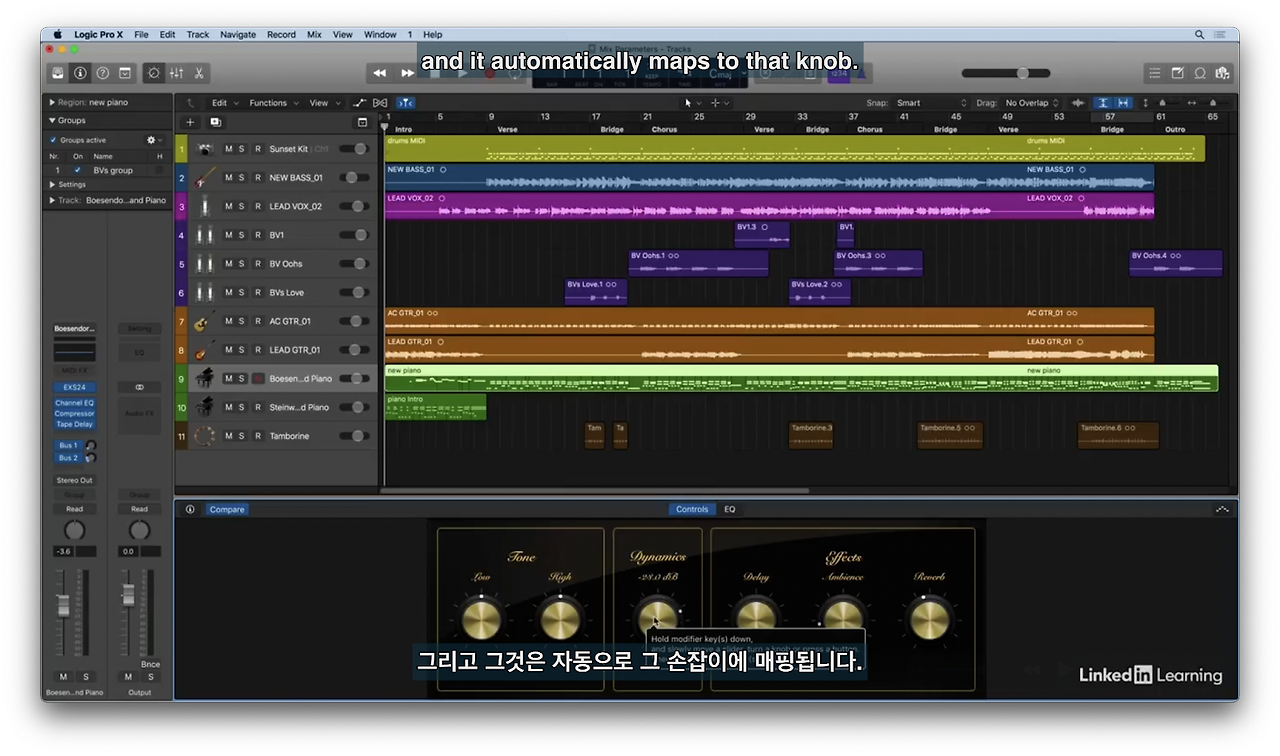Mute the Output channel strip

128,677
